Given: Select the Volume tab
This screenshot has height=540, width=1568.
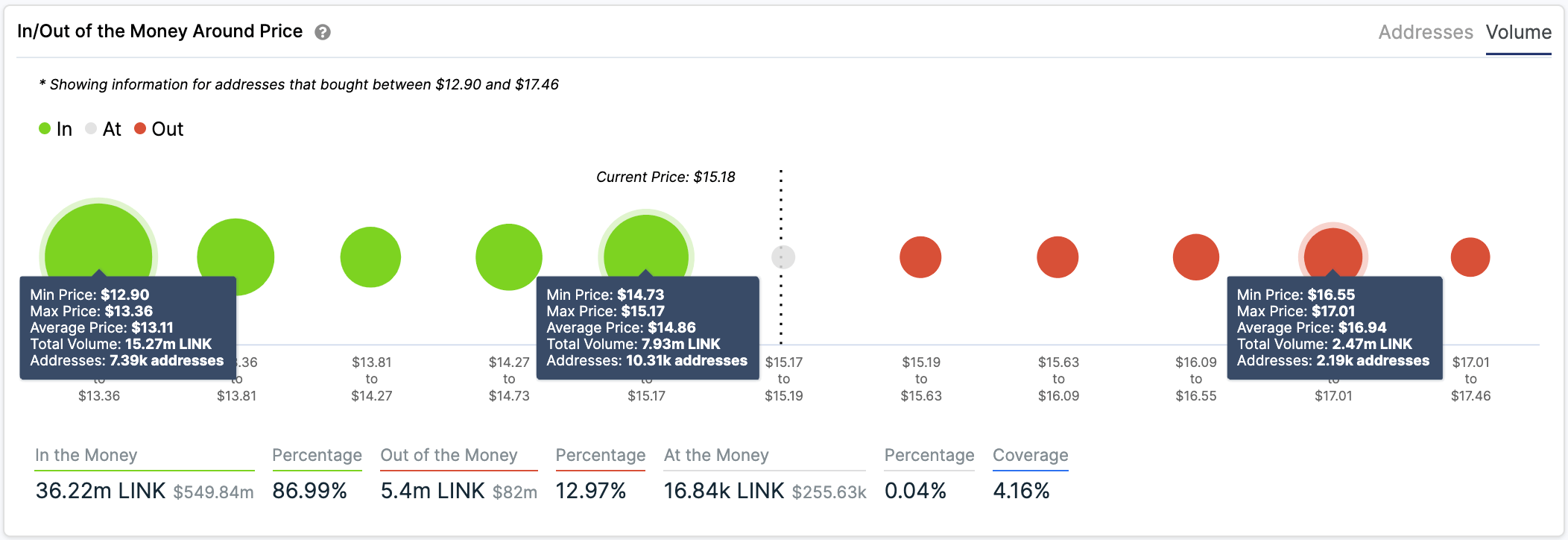Looking at the screenshot, I should [1519, 32].
